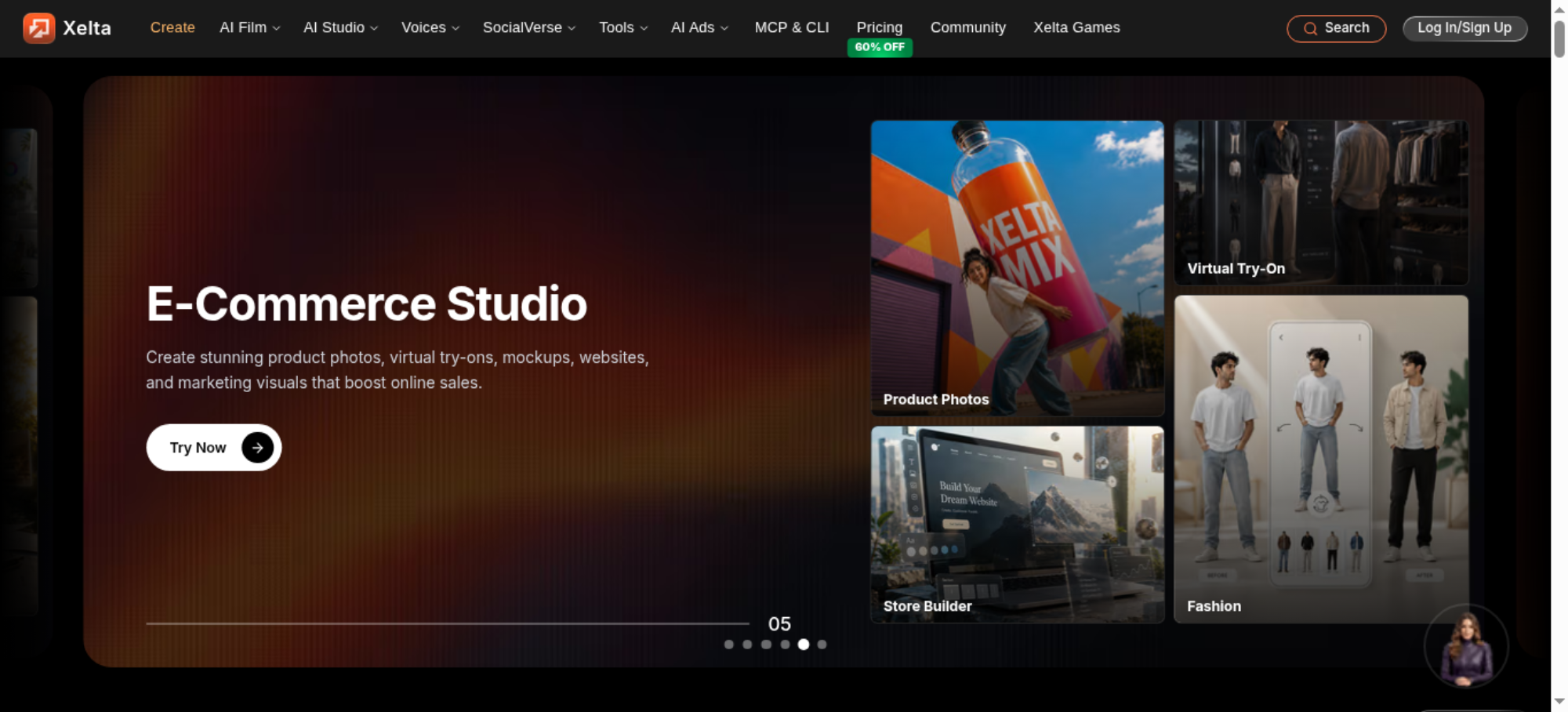1568x712 pixels.
Task: Expand the AI Film dropdown menu
Action: tap(249, 27)
